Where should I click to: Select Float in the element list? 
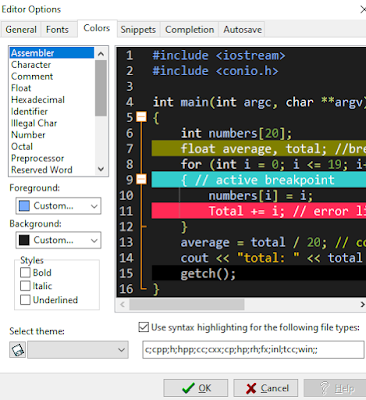52,88
